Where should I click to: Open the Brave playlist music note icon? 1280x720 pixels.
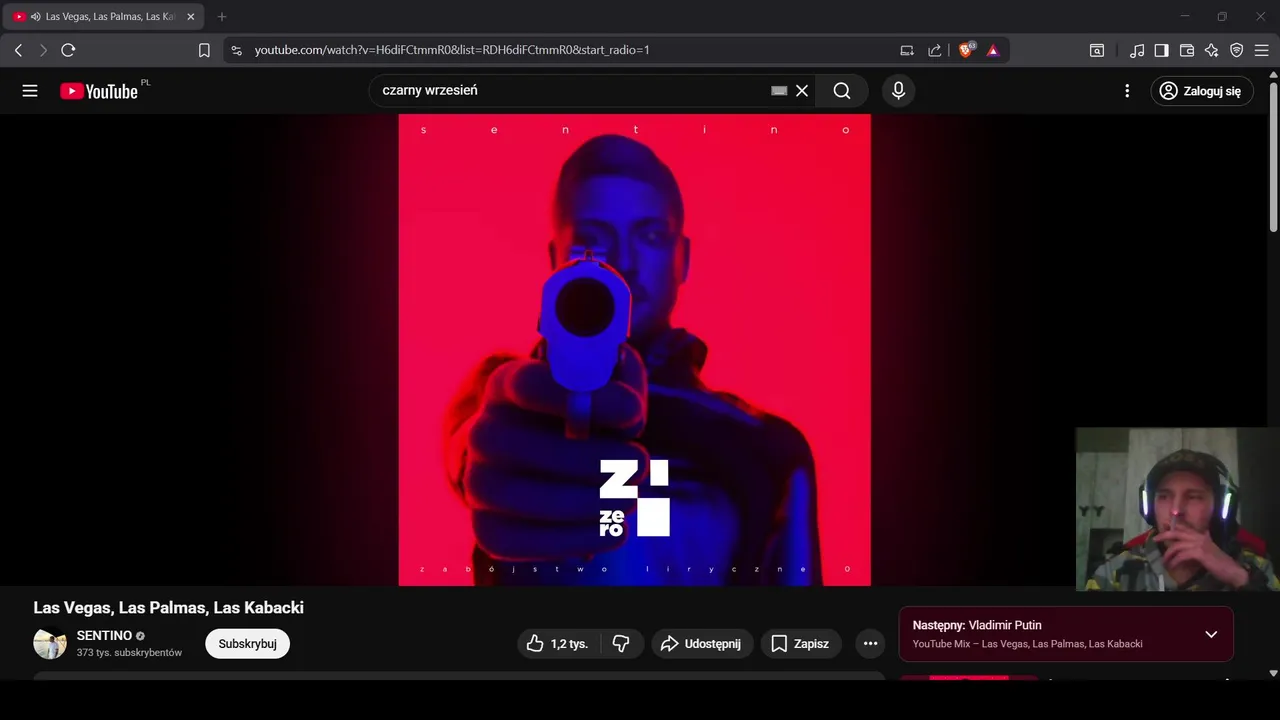[1137, 50]
